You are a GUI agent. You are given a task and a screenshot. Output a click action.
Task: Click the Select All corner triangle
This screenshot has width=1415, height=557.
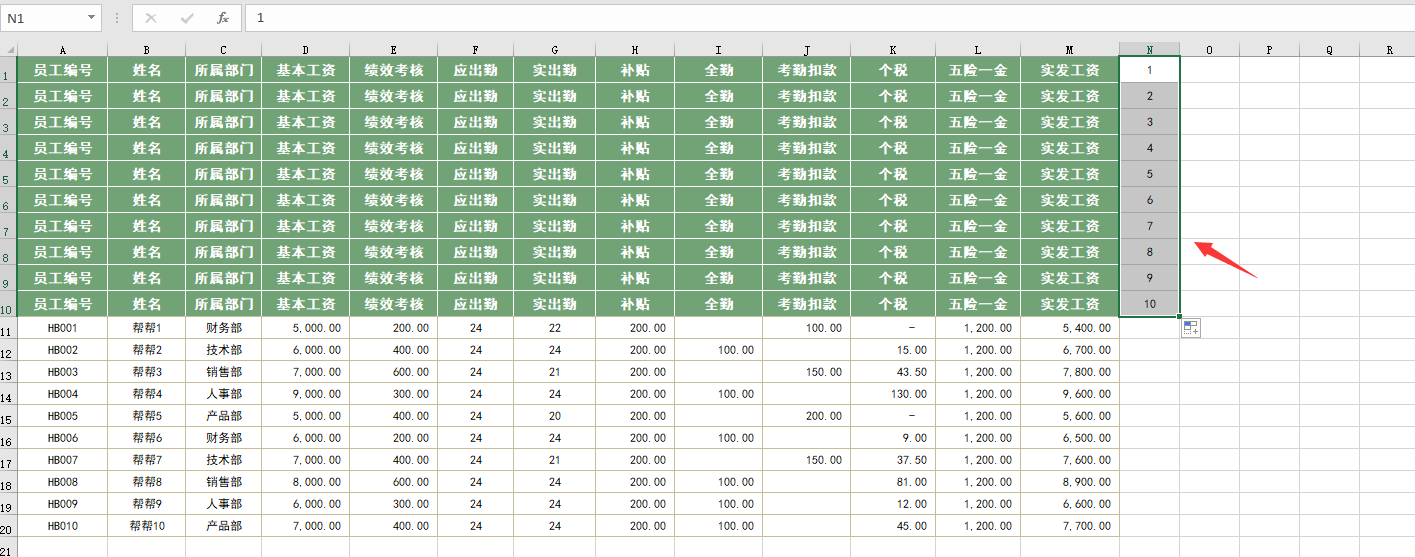click(x=9, y=50)
